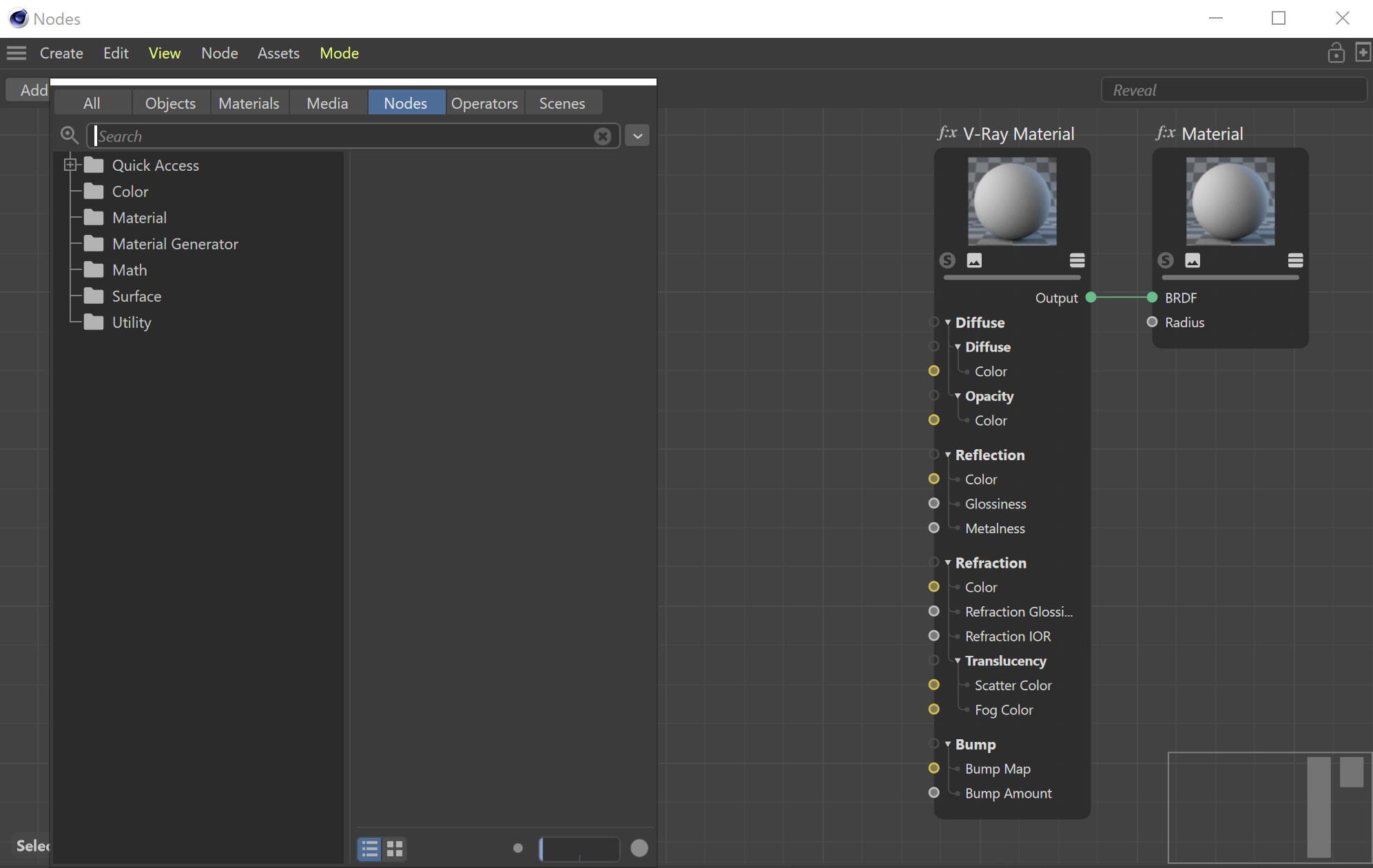Click the Bump Map input port

(x=933, y=768)
